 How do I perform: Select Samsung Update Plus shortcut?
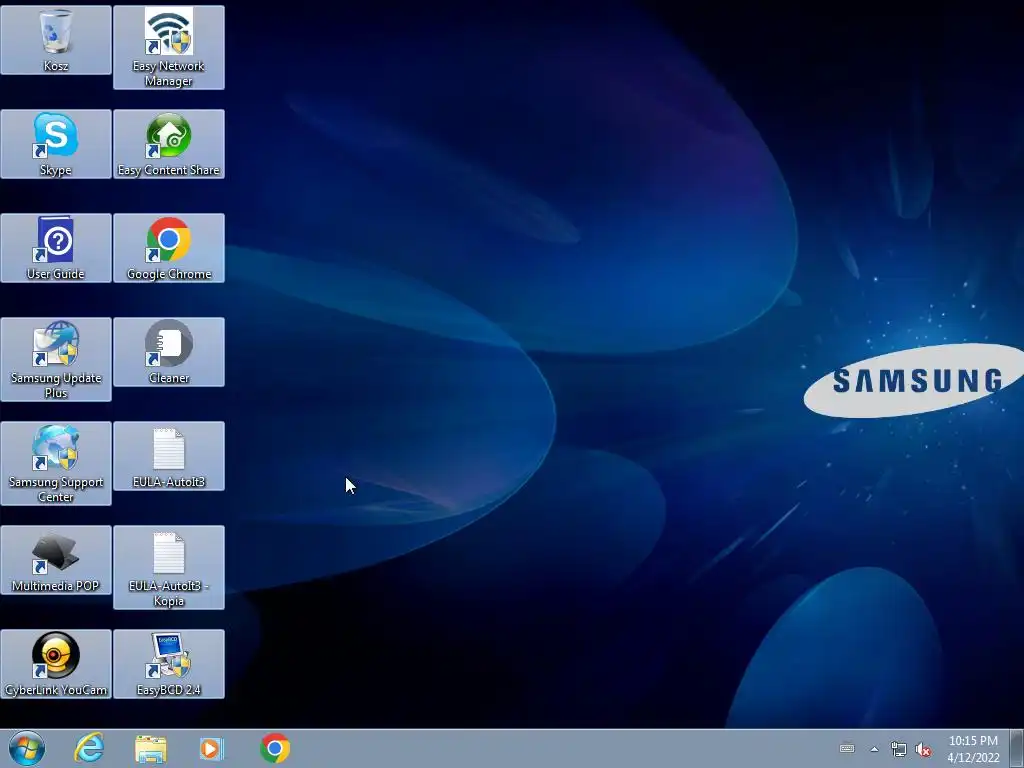click(x=56, y=359)
